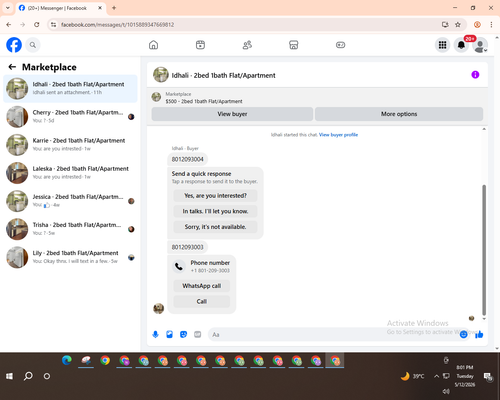Open the Gaming controller icon
Viewport: 500px width, 400px height.
tap(340, 45)
